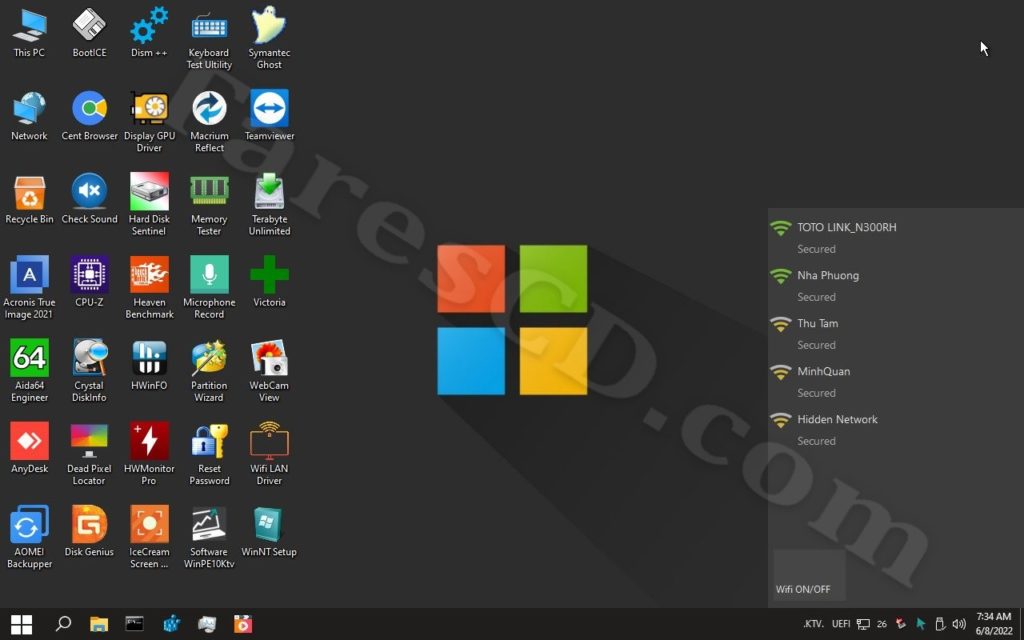The width and height of the screenshot is (1024, 640).
Task: Toggle the Wifi ON/OFF button
Action: (809, 575)
